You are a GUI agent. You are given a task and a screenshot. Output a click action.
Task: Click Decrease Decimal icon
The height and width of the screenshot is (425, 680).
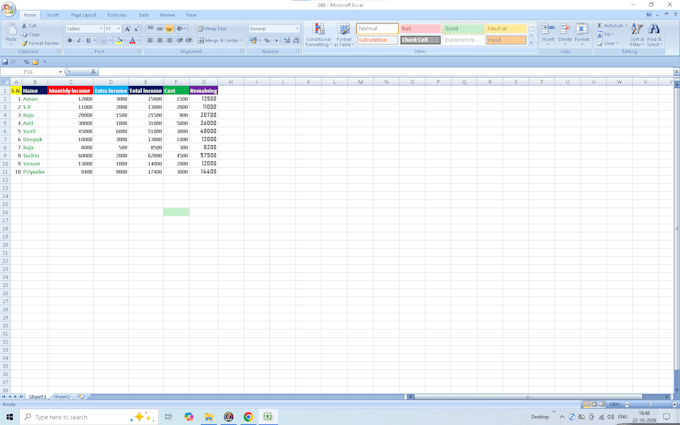[296, 40]
